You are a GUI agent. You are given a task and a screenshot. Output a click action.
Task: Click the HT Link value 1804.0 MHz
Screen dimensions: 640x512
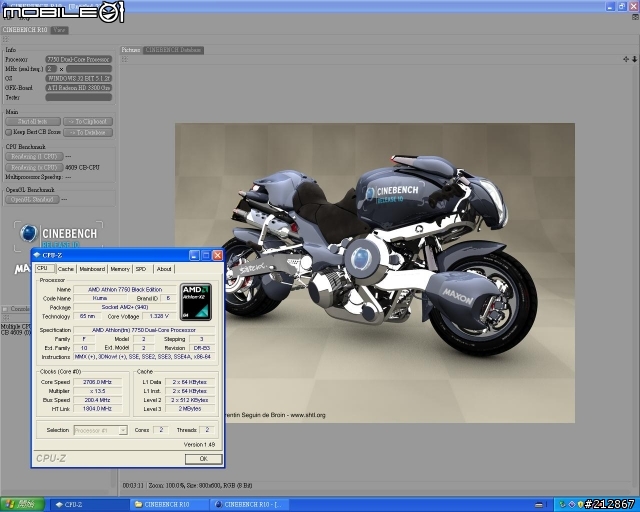point(98,409)
